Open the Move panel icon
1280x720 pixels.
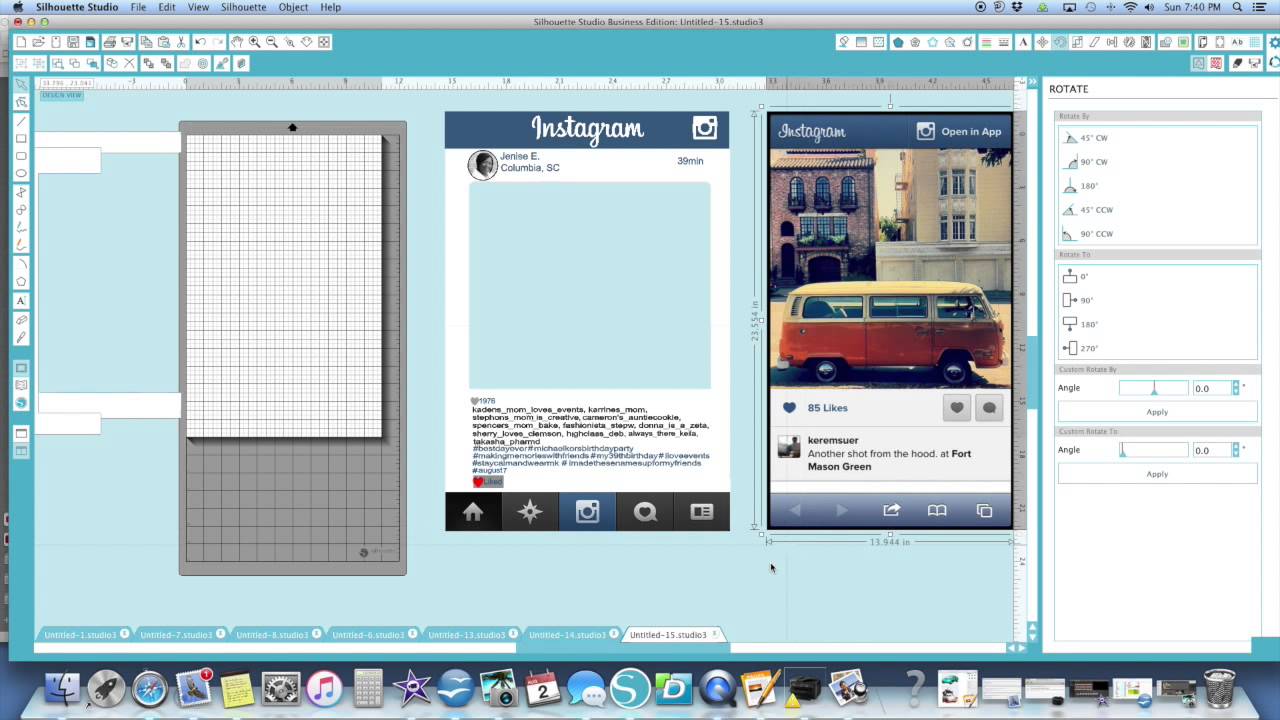[1042, 42]
